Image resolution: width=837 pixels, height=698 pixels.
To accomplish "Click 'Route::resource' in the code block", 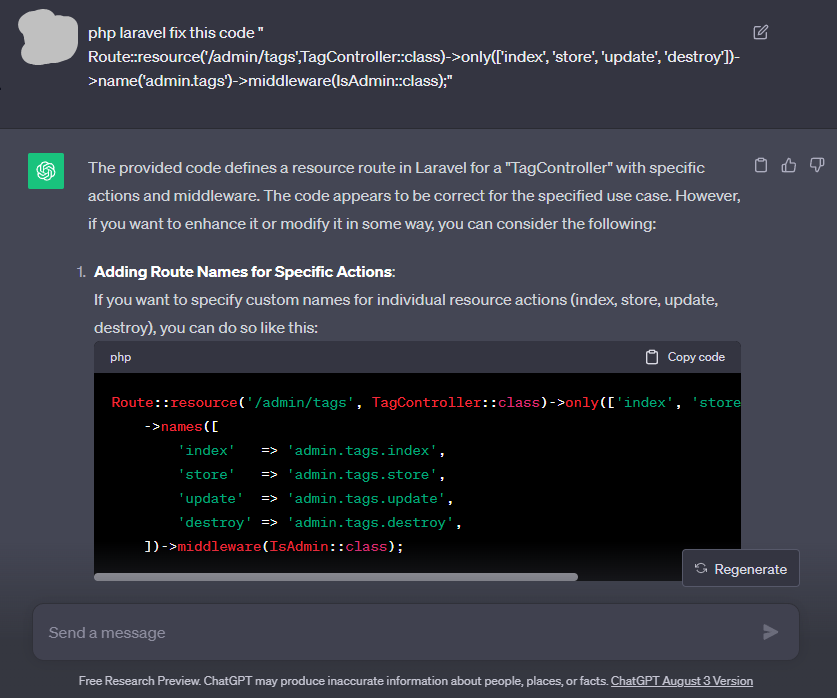I will coord(175,402).
